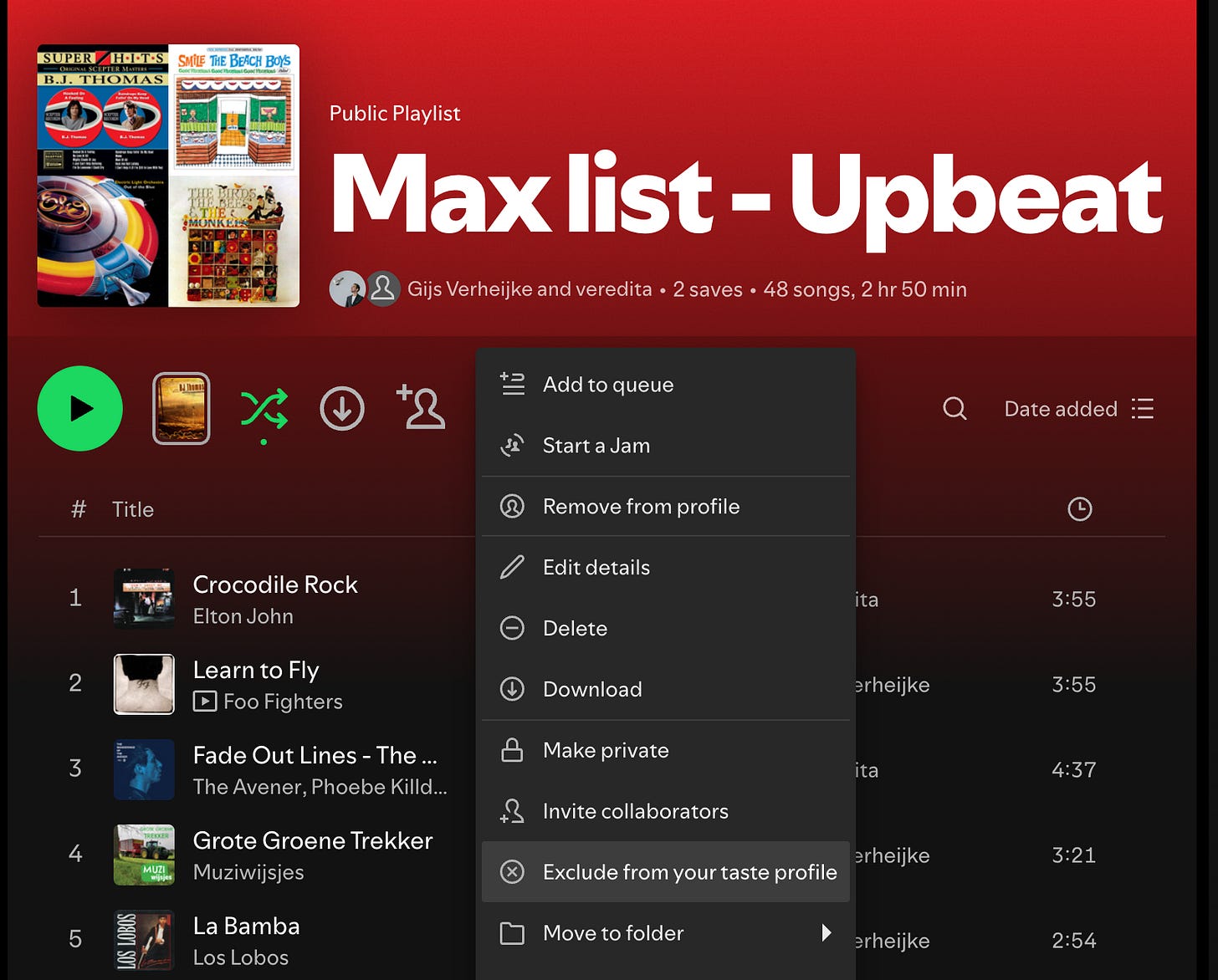Click the Start a Jam icon
This screenshot has height=980, width=1218.
click(x=512, y=446)
